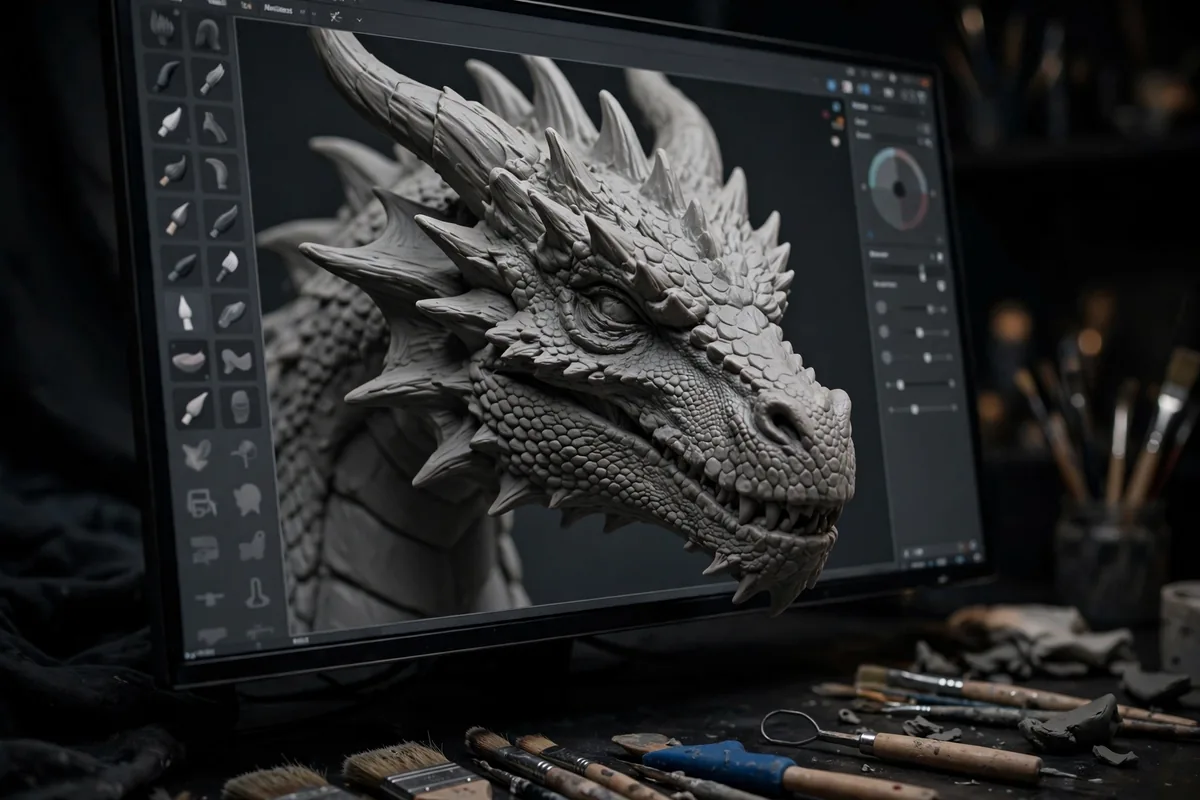1200x800 pixels.
Task: Select the gray bowtie-shaped brush
Action: [237, 361]
